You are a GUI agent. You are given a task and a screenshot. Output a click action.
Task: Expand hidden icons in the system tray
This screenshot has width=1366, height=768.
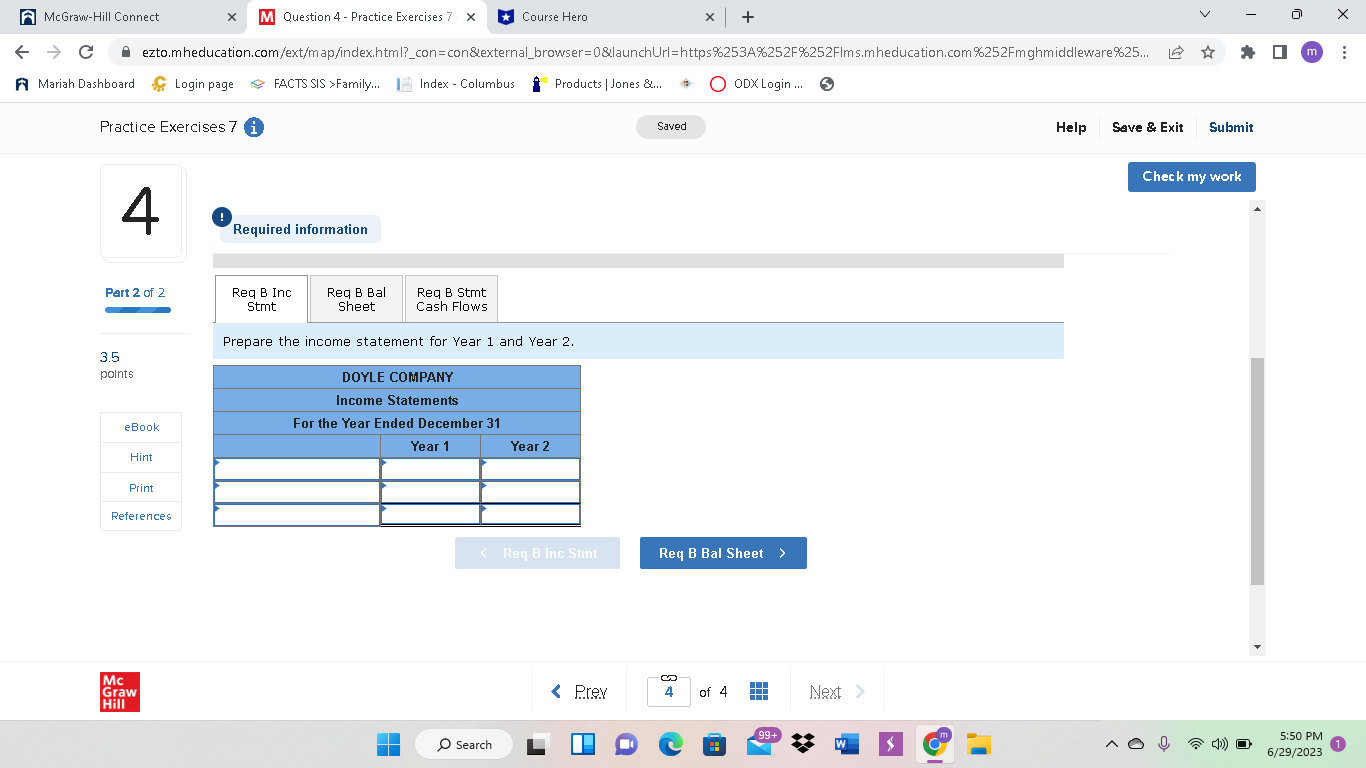tap(1111, 744)
